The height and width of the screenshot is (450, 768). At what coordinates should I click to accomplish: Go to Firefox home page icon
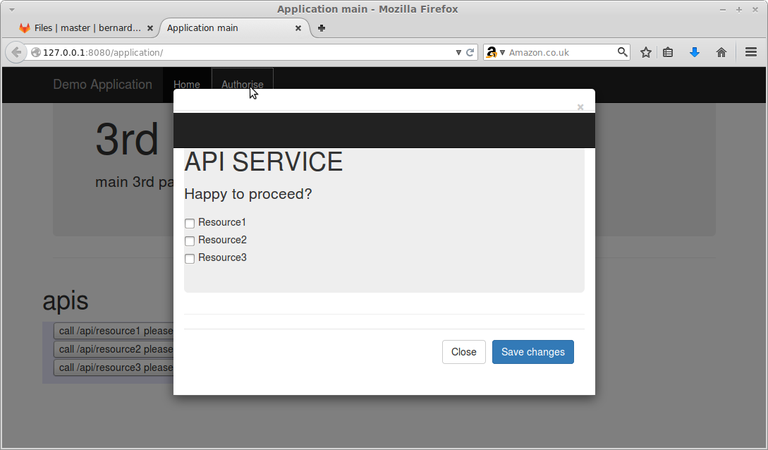tap(721, 52)
